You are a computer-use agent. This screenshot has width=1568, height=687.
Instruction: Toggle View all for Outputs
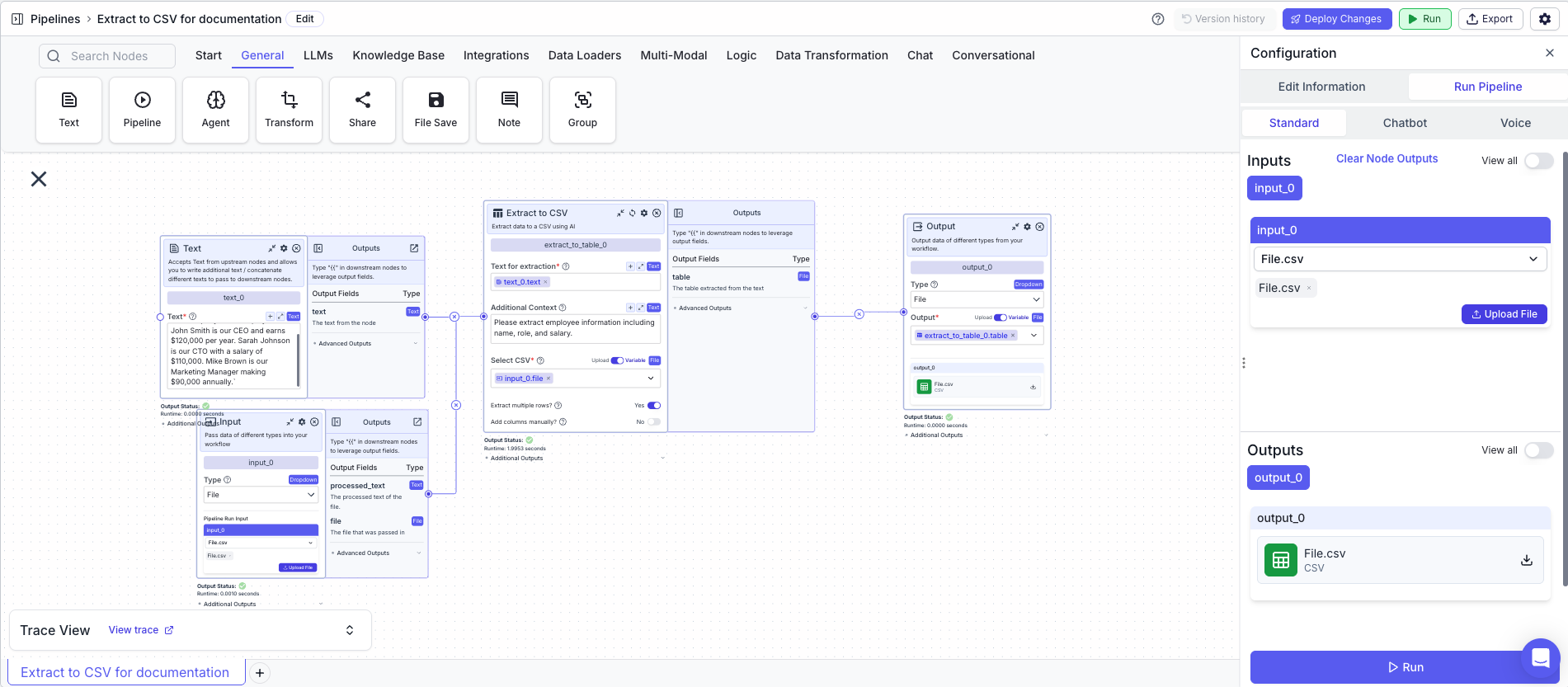1538,450
